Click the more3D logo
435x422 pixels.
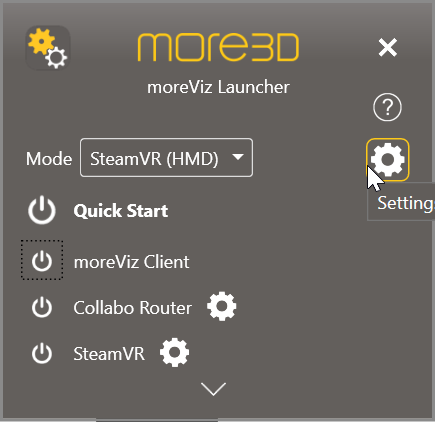tap(218, 47)
